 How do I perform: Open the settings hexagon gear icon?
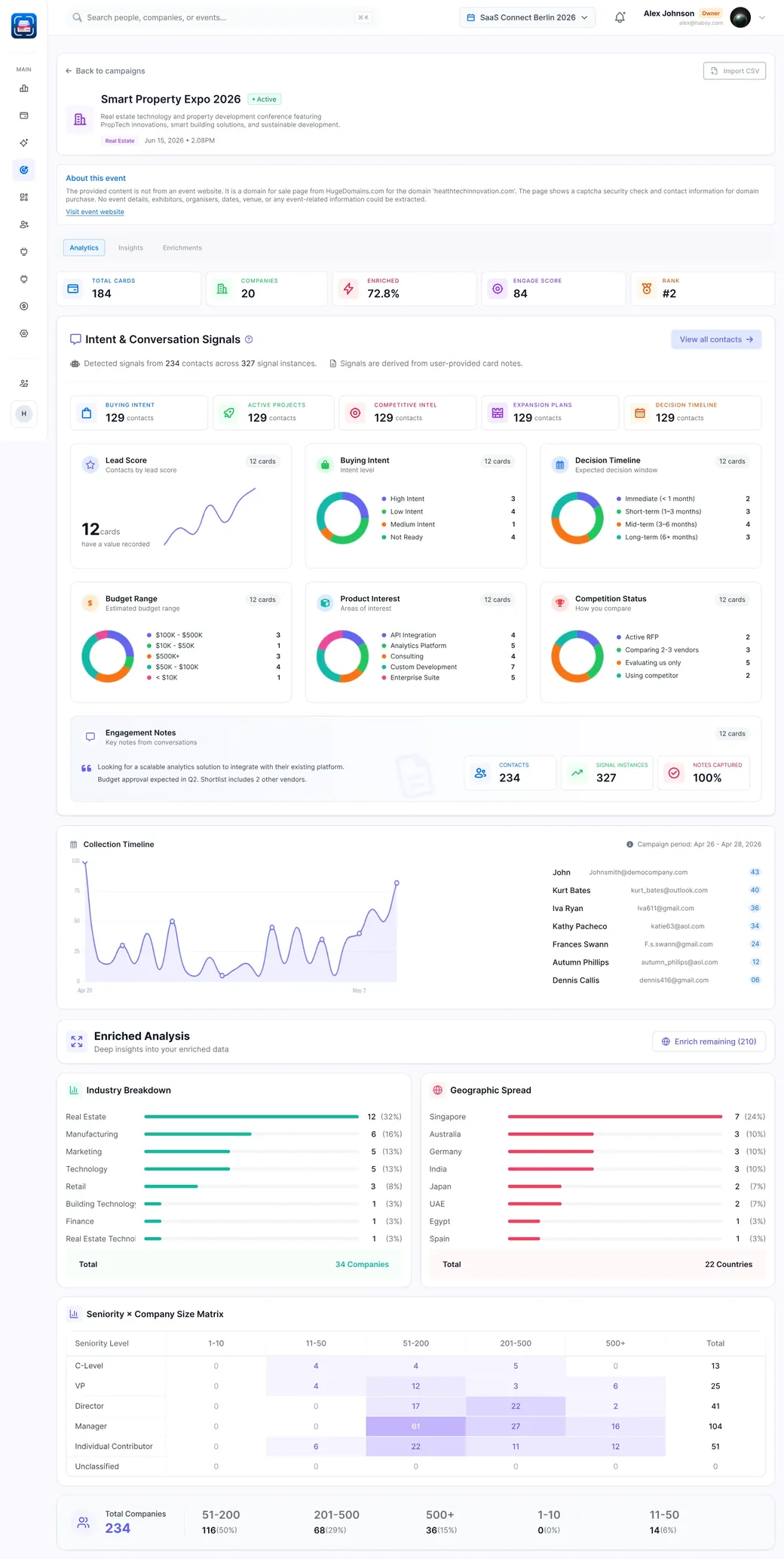pyautogui.click(x=24, y=333)
